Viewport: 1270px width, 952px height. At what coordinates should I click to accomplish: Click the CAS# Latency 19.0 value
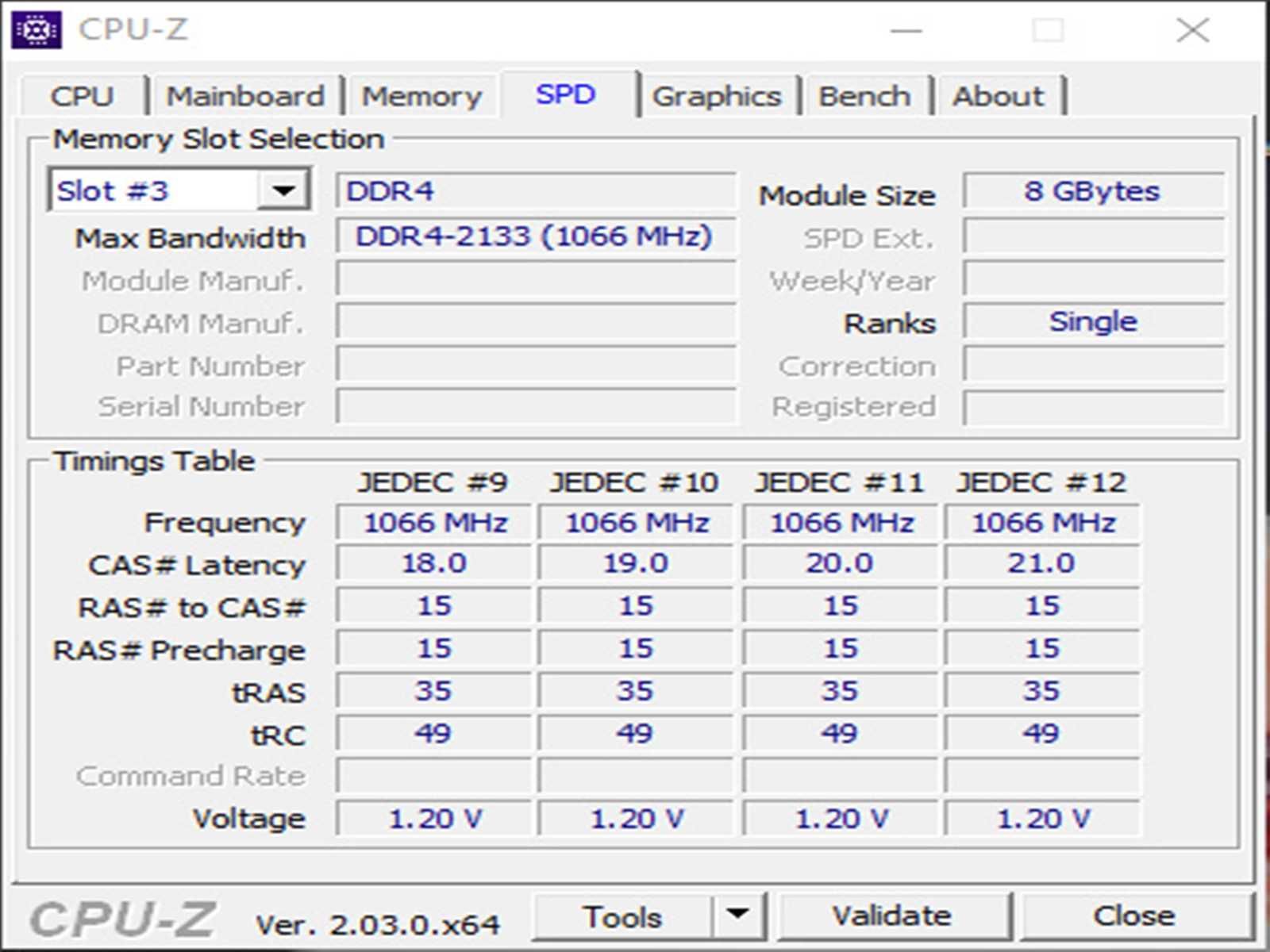pos(635,563)
